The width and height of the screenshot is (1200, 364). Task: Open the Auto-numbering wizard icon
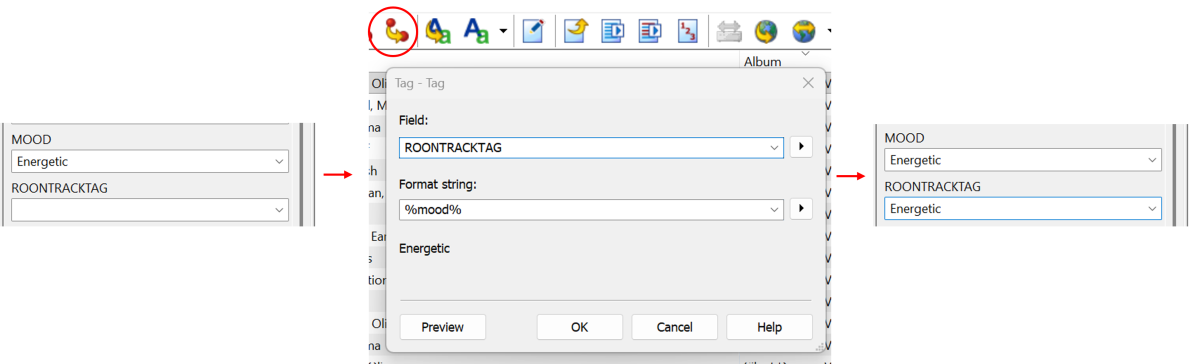pyautogui.click(x=687, y=31)
